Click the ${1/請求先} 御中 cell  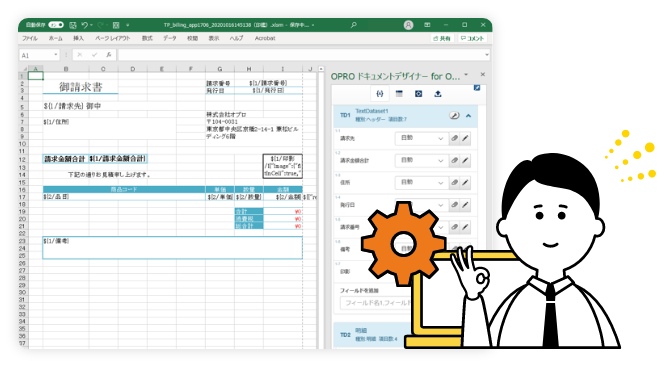(72, 106)
